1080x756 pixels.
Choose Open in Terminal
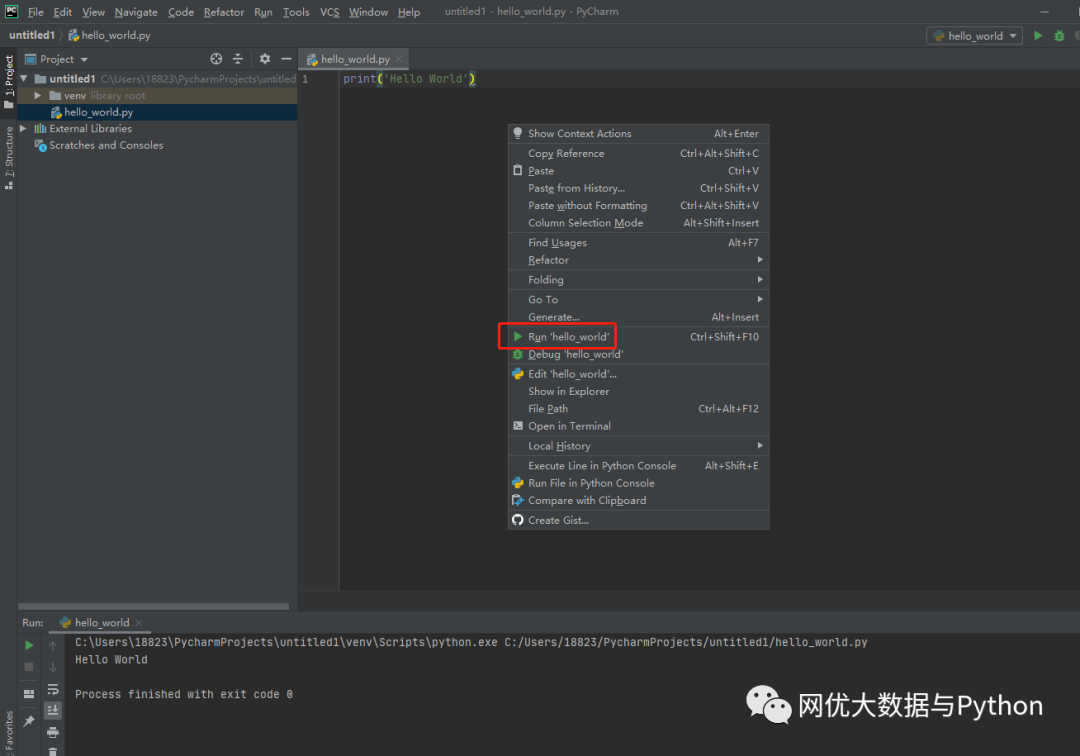pyautogui.click(x=638, y=426)
